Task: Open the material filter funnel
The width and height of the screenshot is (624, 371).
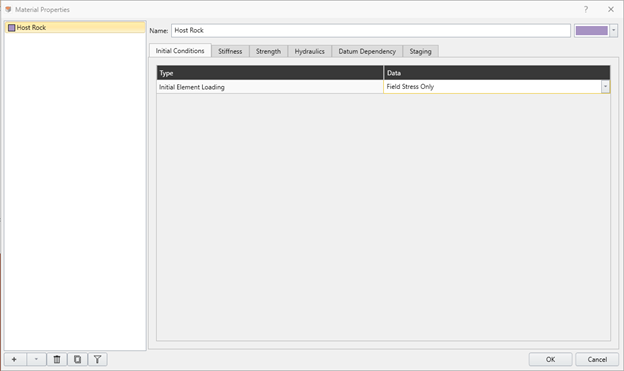Action: point(97,359)
